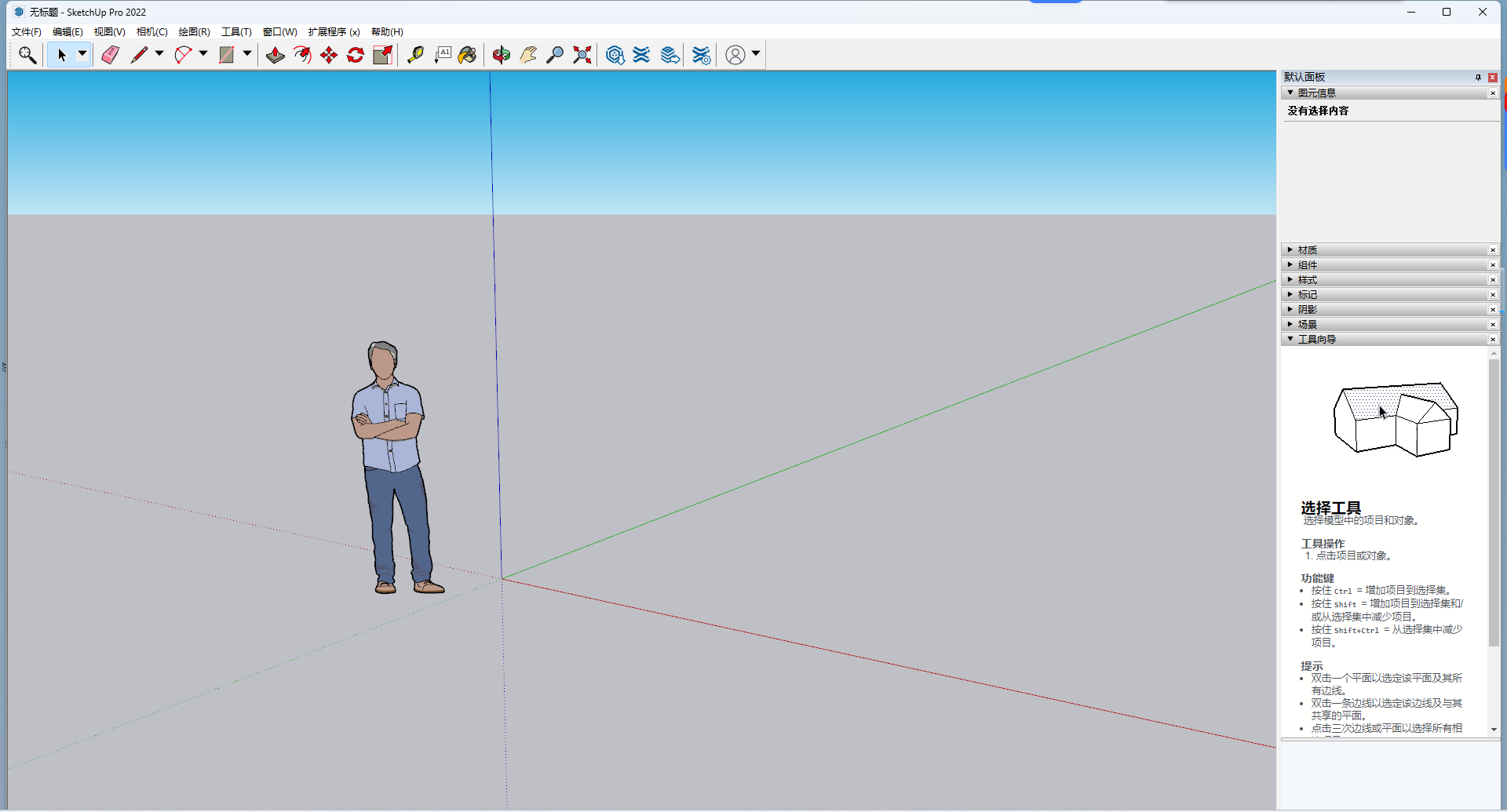The image size is (1507, 812).
Task: Pick the Tape Measure tool
Action: 416,55
